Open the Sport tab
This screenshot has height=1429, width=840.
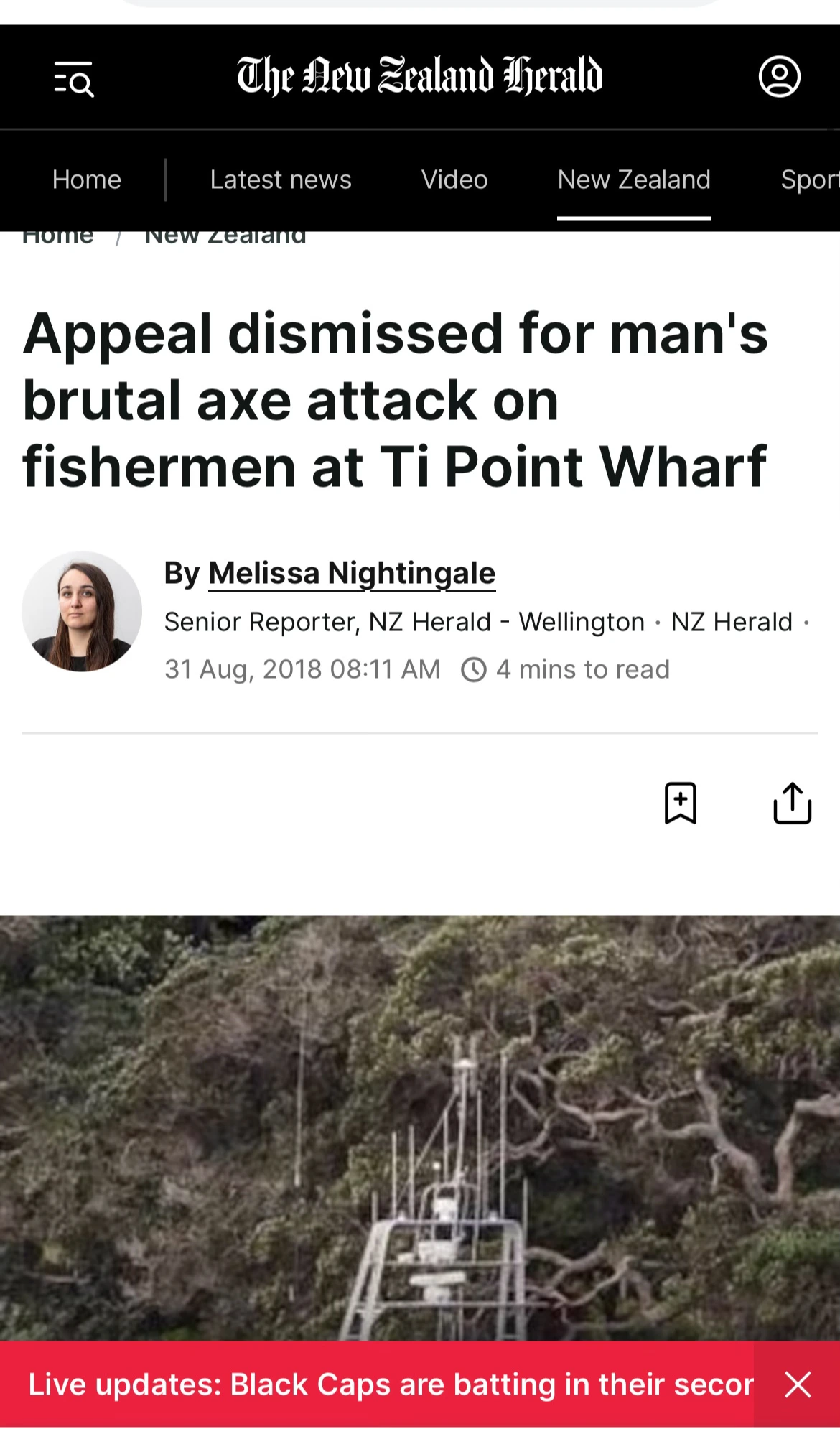click(x=810, y=180)
